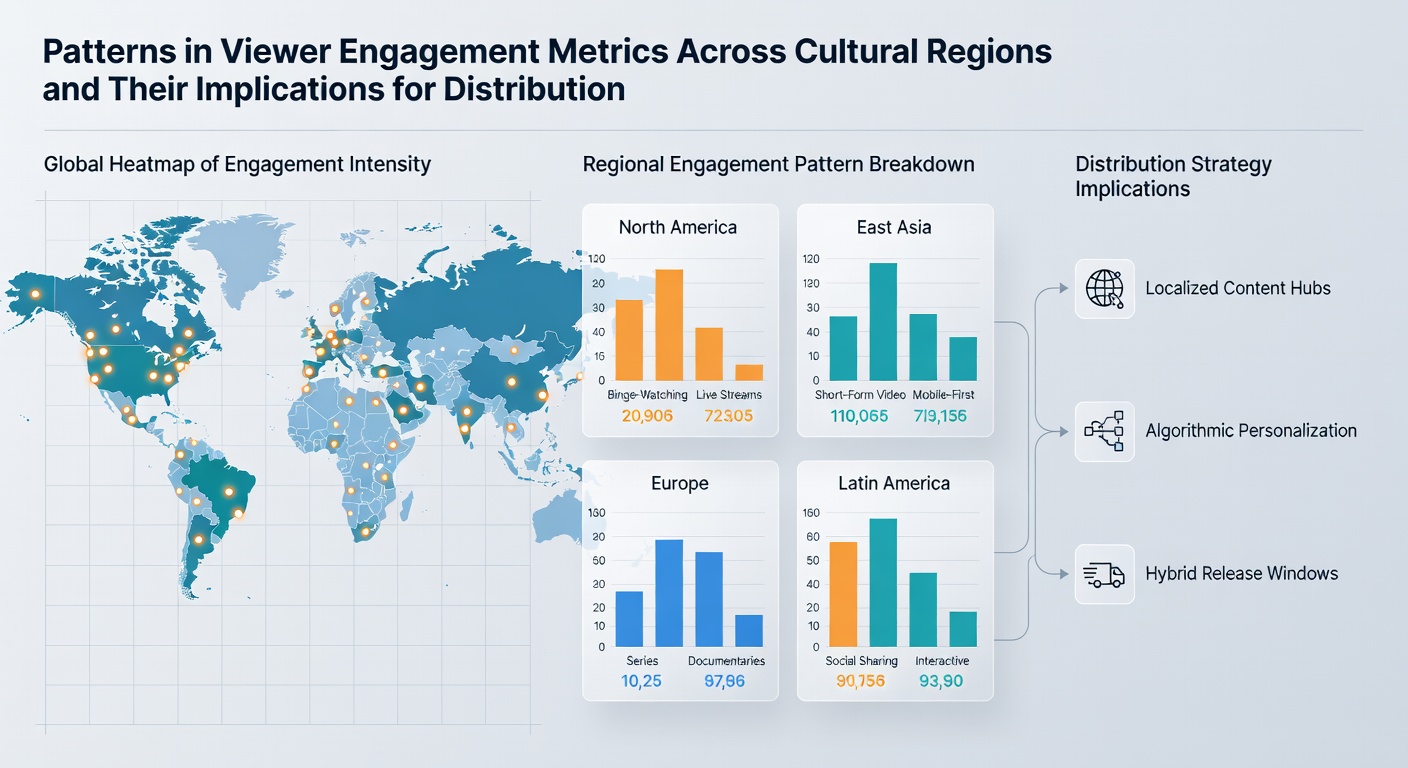Click the Documentaries axis label
The width and height of the screenshot is (1408, 768).
pyautogui.click(x=727, y=661)
